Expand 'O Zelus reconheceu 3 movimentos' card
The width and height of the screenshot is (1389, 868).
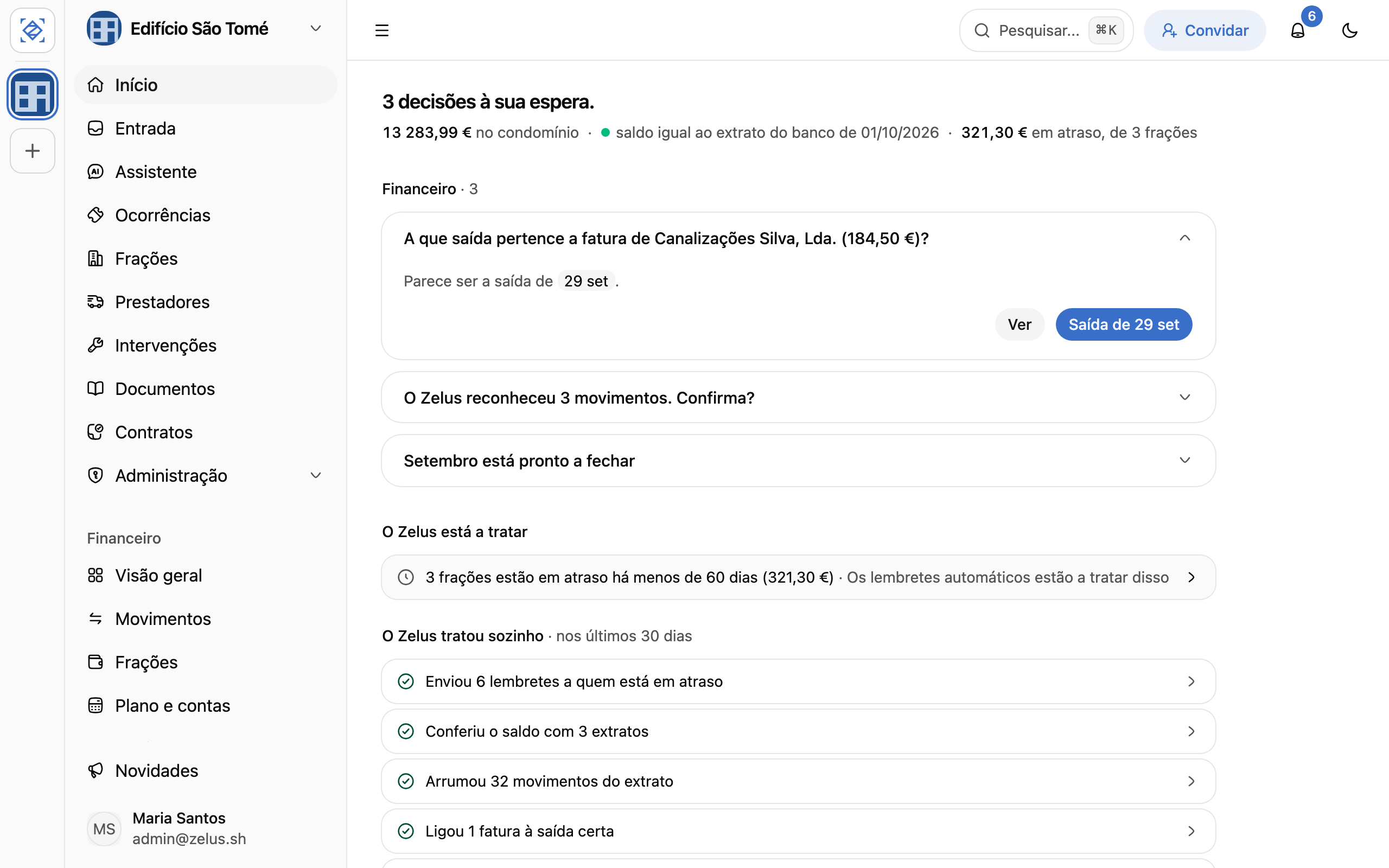click(798, 397)
